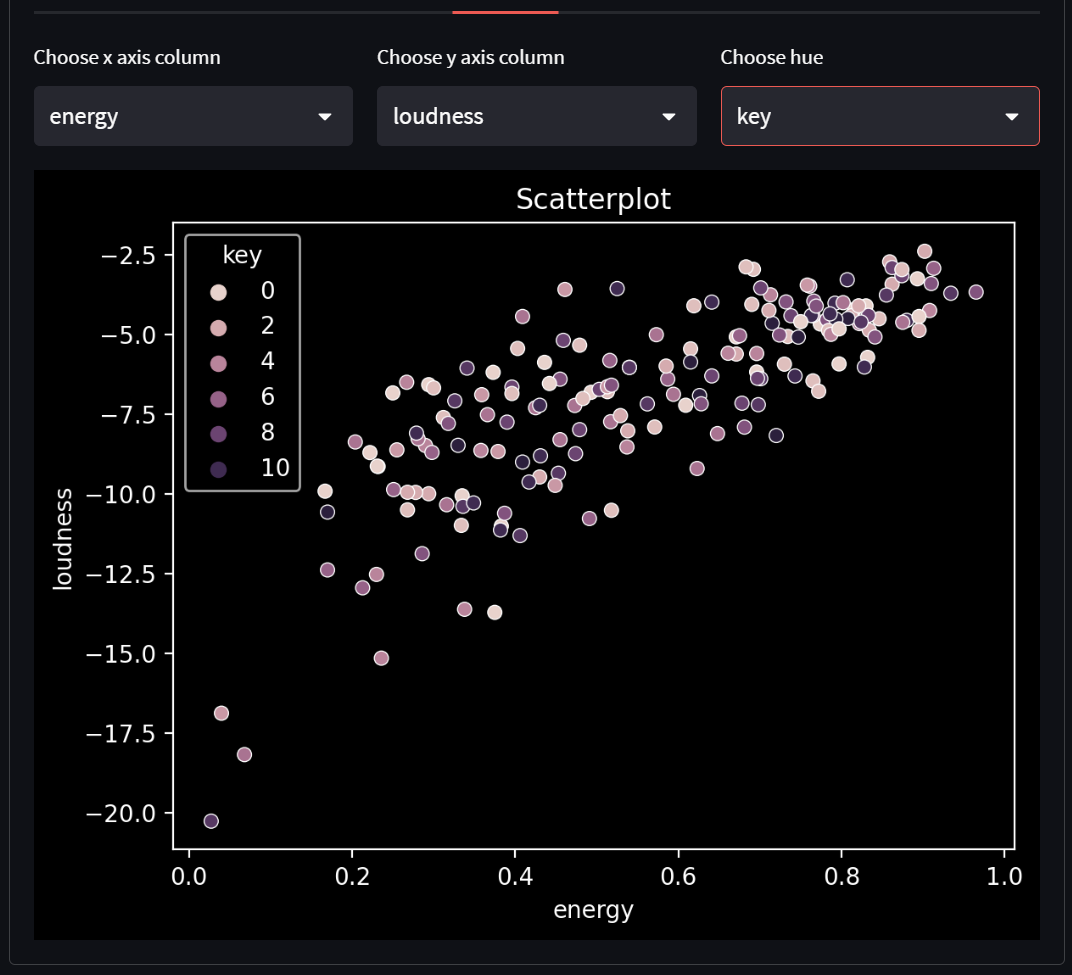Click the Scatterplot chart title
Viewport: 1072px width, 975px height.
[x=593, y=198]
